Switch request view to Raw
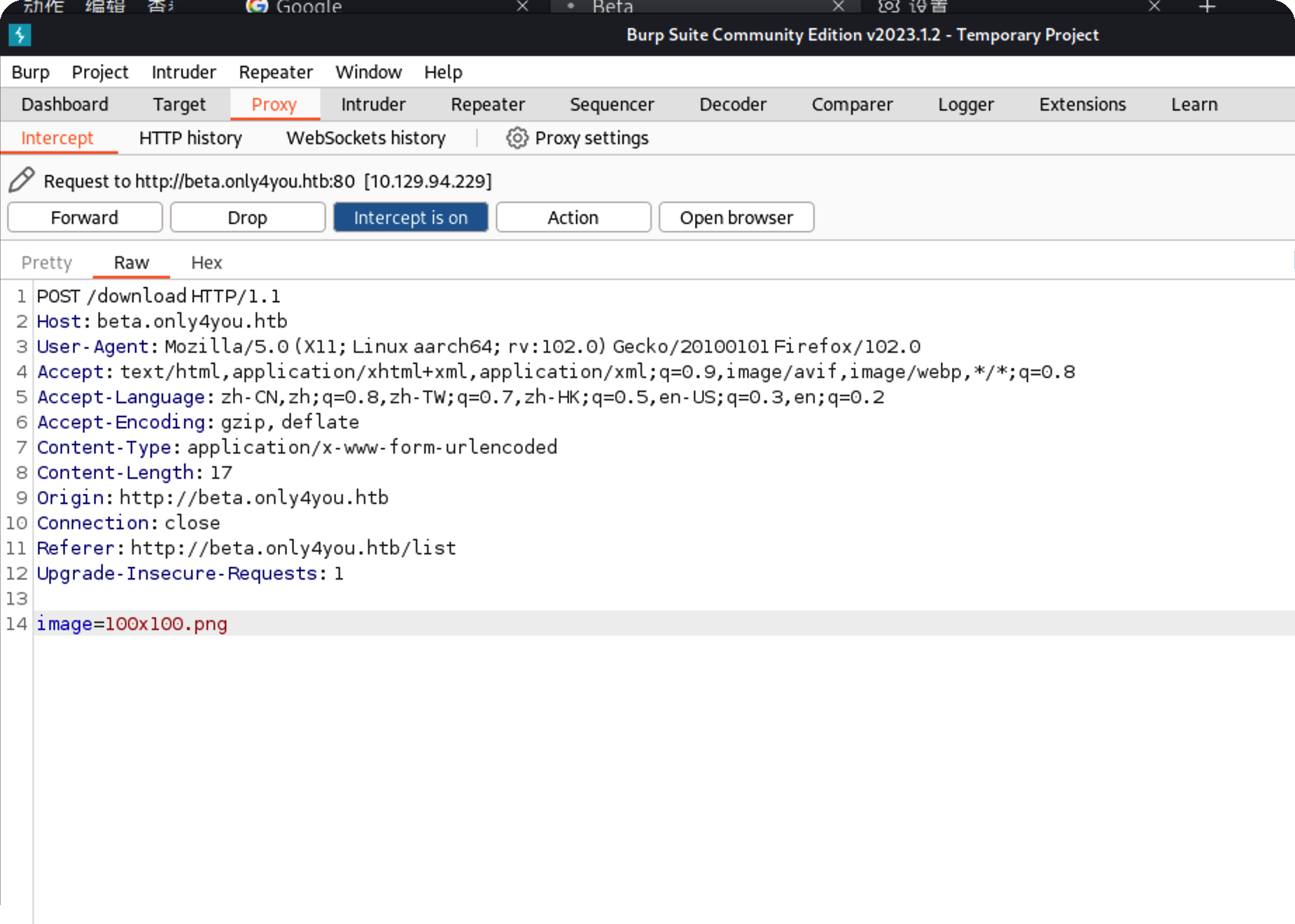 (x=132, y=262)
